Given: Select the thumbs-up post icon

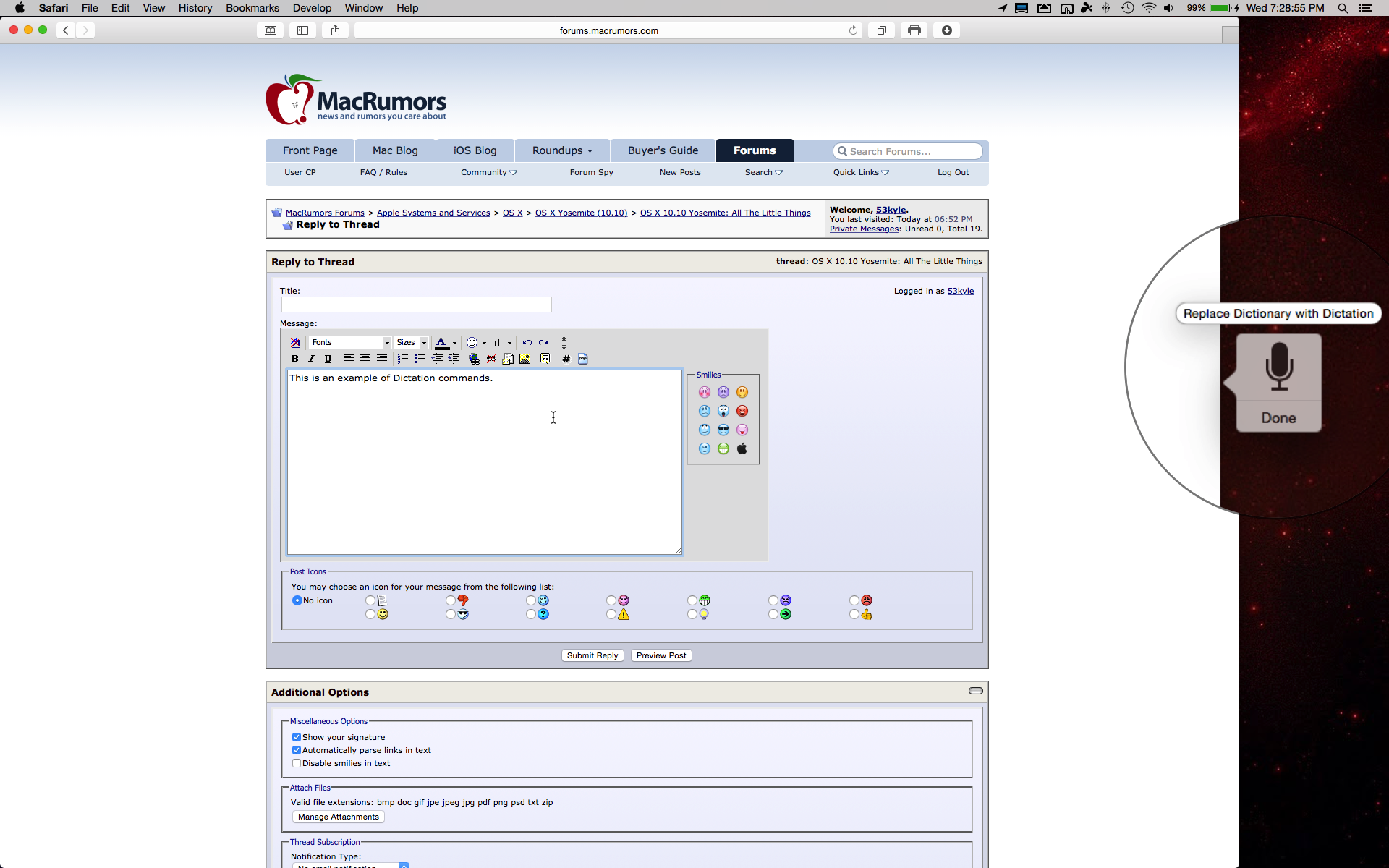Looking at the screenshot, I should click(x=854, y=614).
